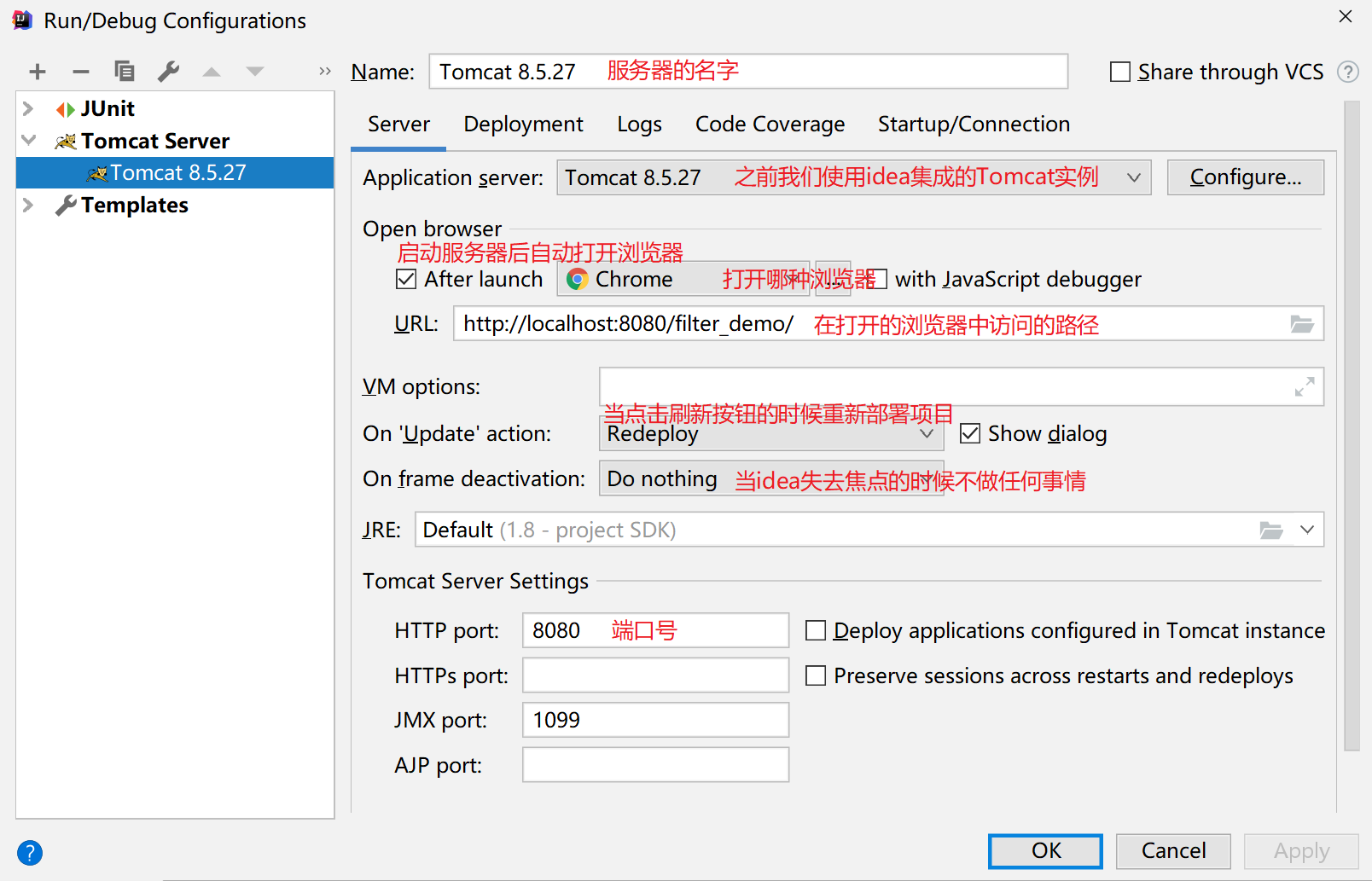The image size is (1372, 881).
Task: Switch to the Server tab
Action: click(398, 125)
